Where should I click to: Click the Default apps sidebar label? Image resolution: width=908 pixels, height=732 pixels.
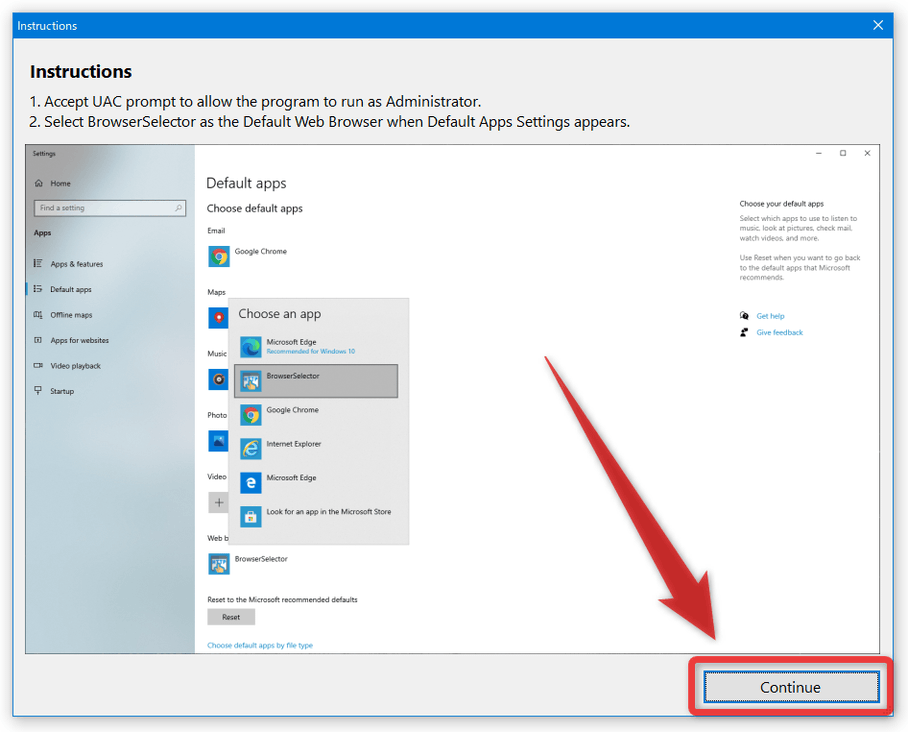[71, 290]
